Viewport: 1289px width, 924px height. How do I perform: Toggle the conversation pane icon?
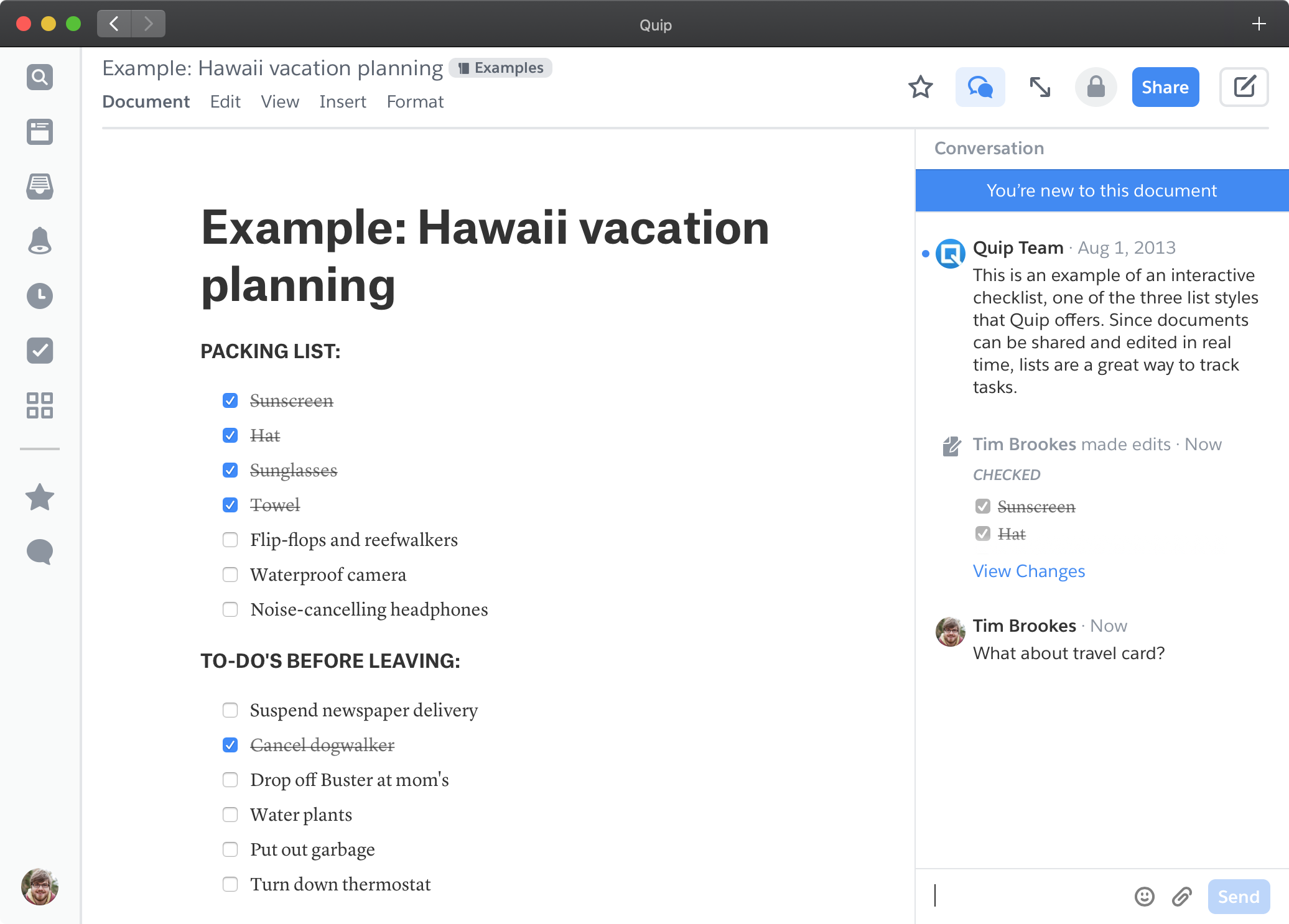tap(980, 87)
